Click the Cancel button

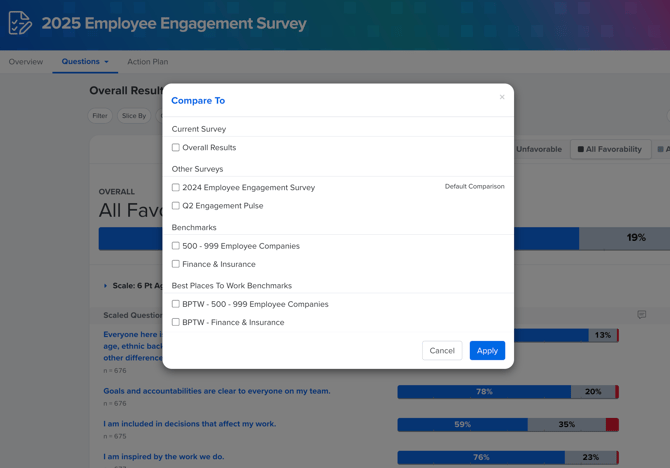442,350
